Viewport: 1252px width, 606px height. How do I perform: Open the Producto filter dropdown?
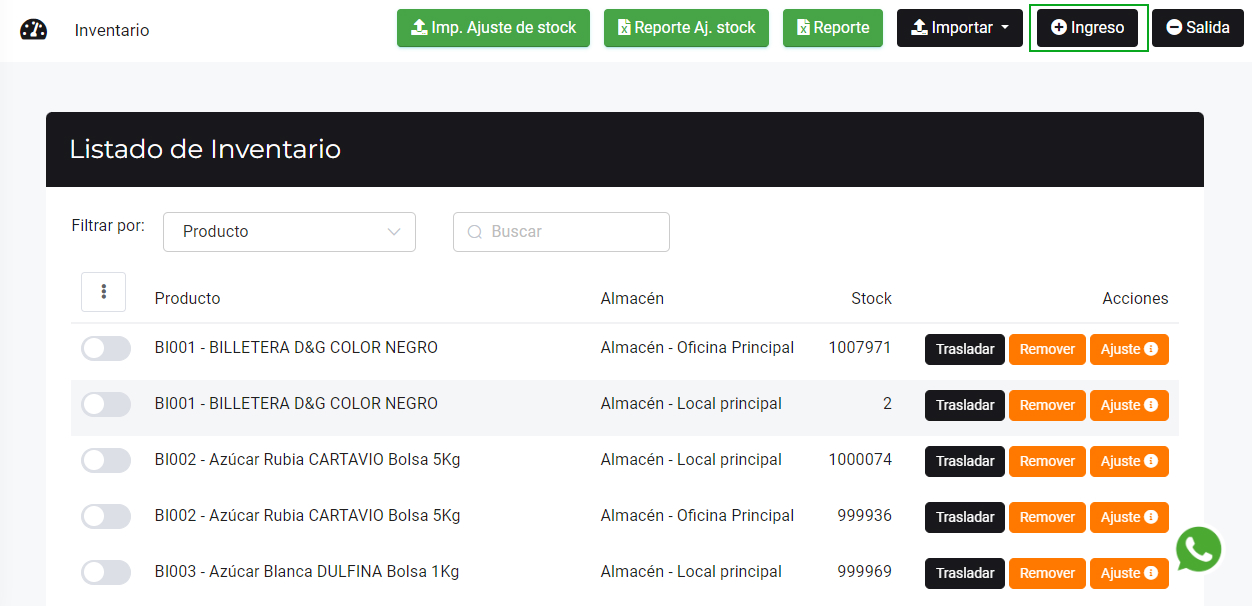[x=289, y=232]
